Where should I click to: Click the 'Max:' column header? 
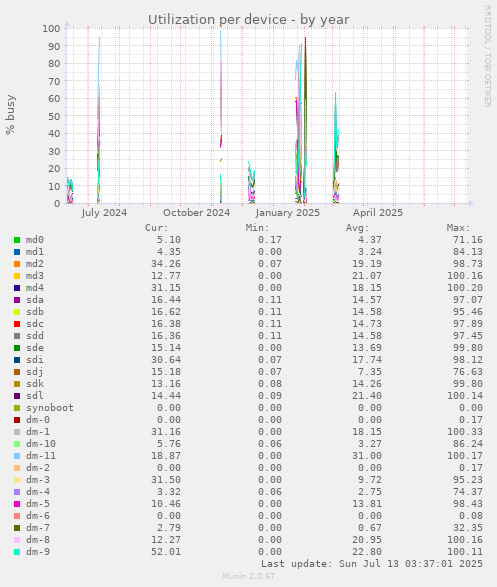[x=458, y=228]
